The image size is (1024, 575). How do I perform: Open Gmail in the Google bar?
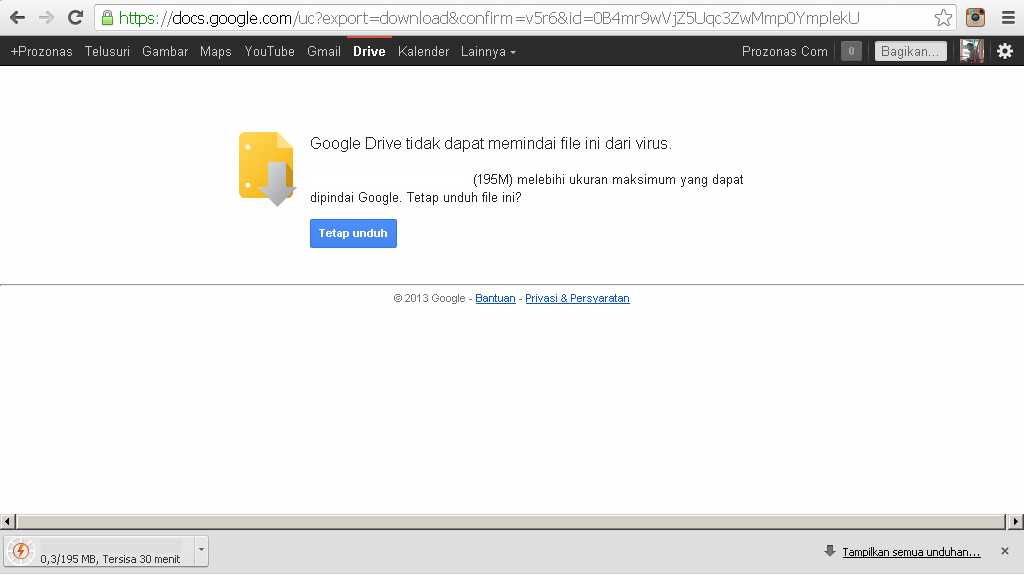324,51
